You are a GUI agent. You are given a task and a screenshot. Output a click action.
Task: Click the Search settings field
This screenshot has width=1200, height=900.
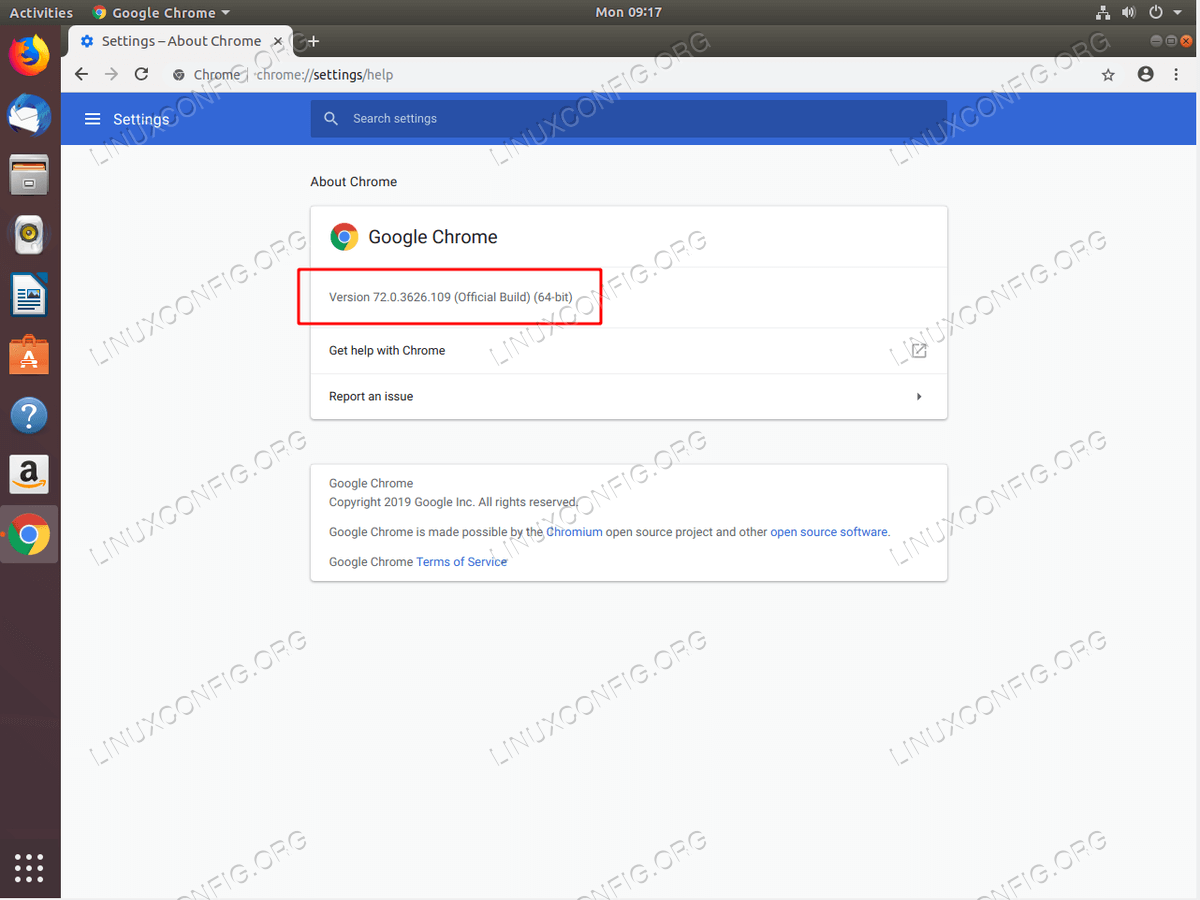pyautogui.click(x=628, y=118)
